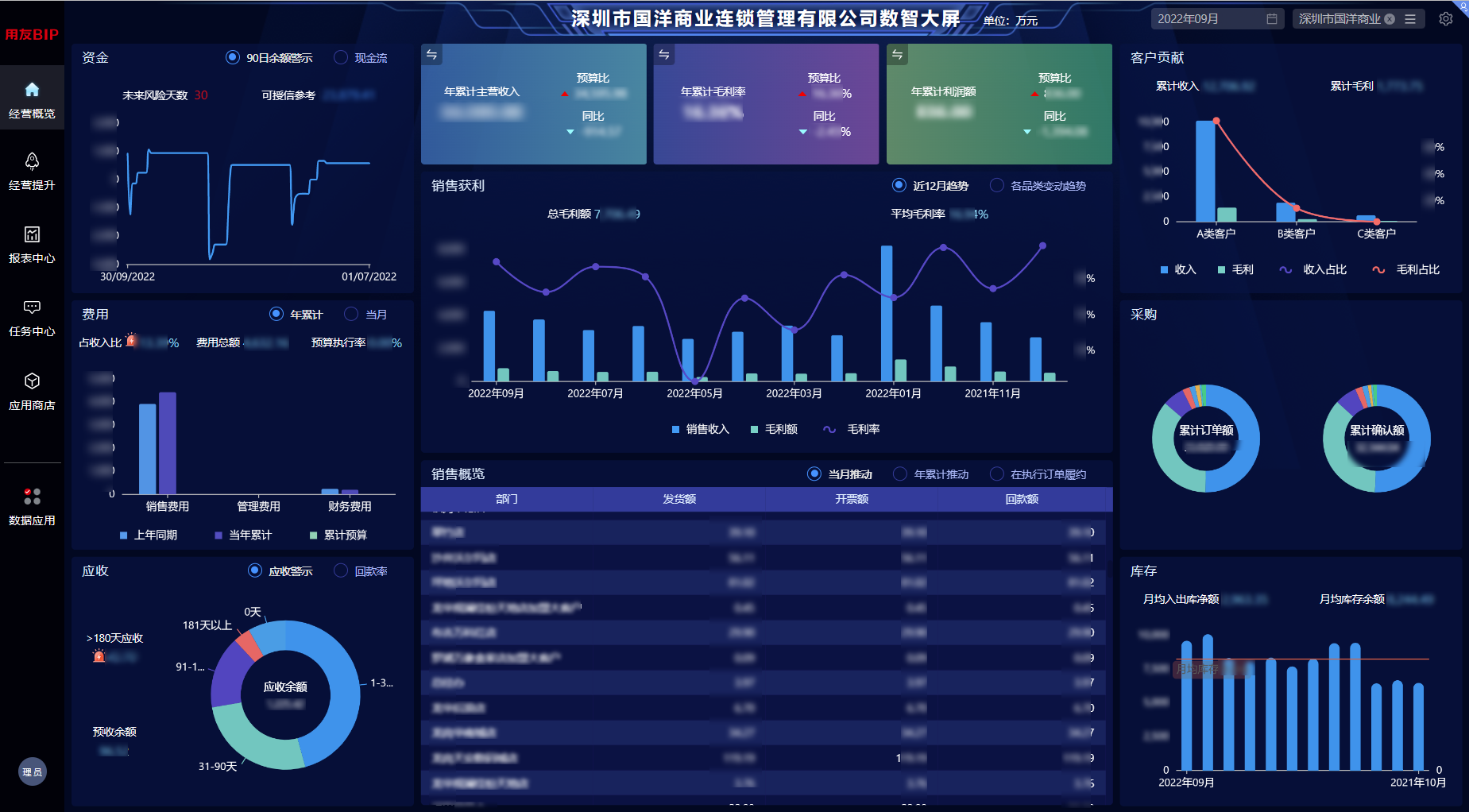
Task: Click calendar icon in the date field
Action: pos(1272,18)
